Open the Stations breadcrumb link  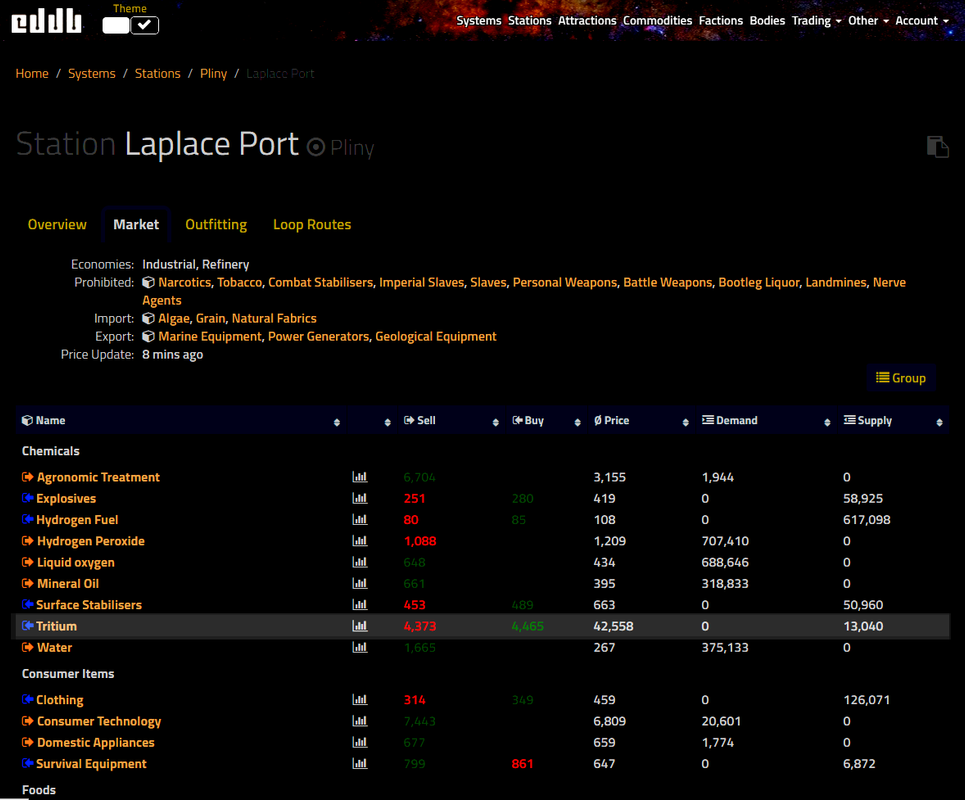pyautogui.click(x=158, y=74)
